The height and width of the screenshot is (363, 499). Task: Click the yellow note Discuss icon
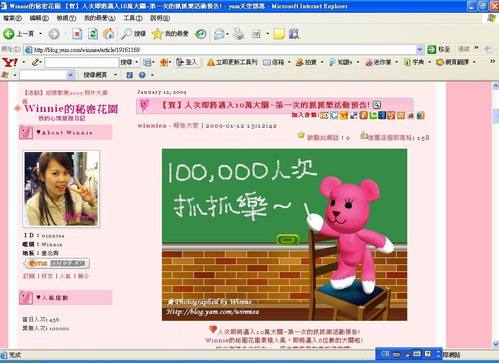coord(279,34)
